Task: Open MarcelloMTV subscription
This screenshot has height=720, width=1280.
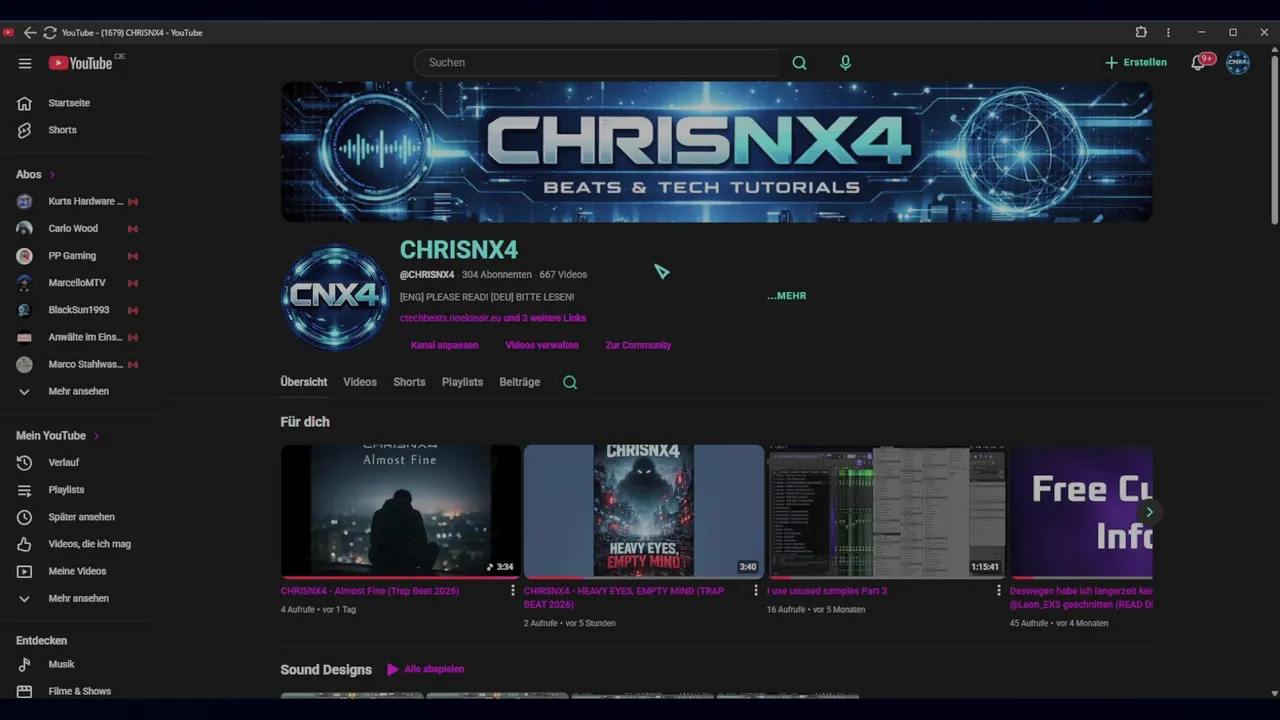Action: [x=78, y=283]
